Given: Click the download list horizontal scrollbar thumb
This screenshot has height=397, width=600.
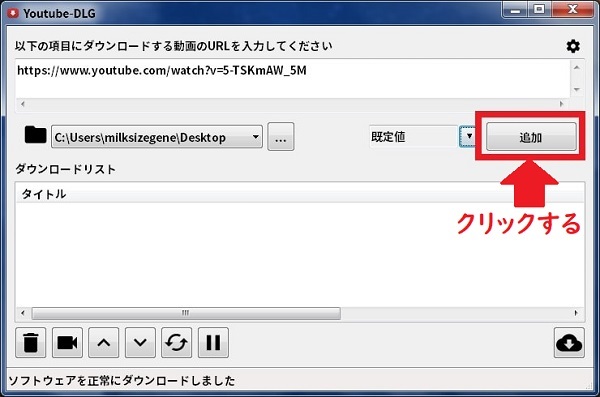Looking at the screenshot, I should pos(186,313).
